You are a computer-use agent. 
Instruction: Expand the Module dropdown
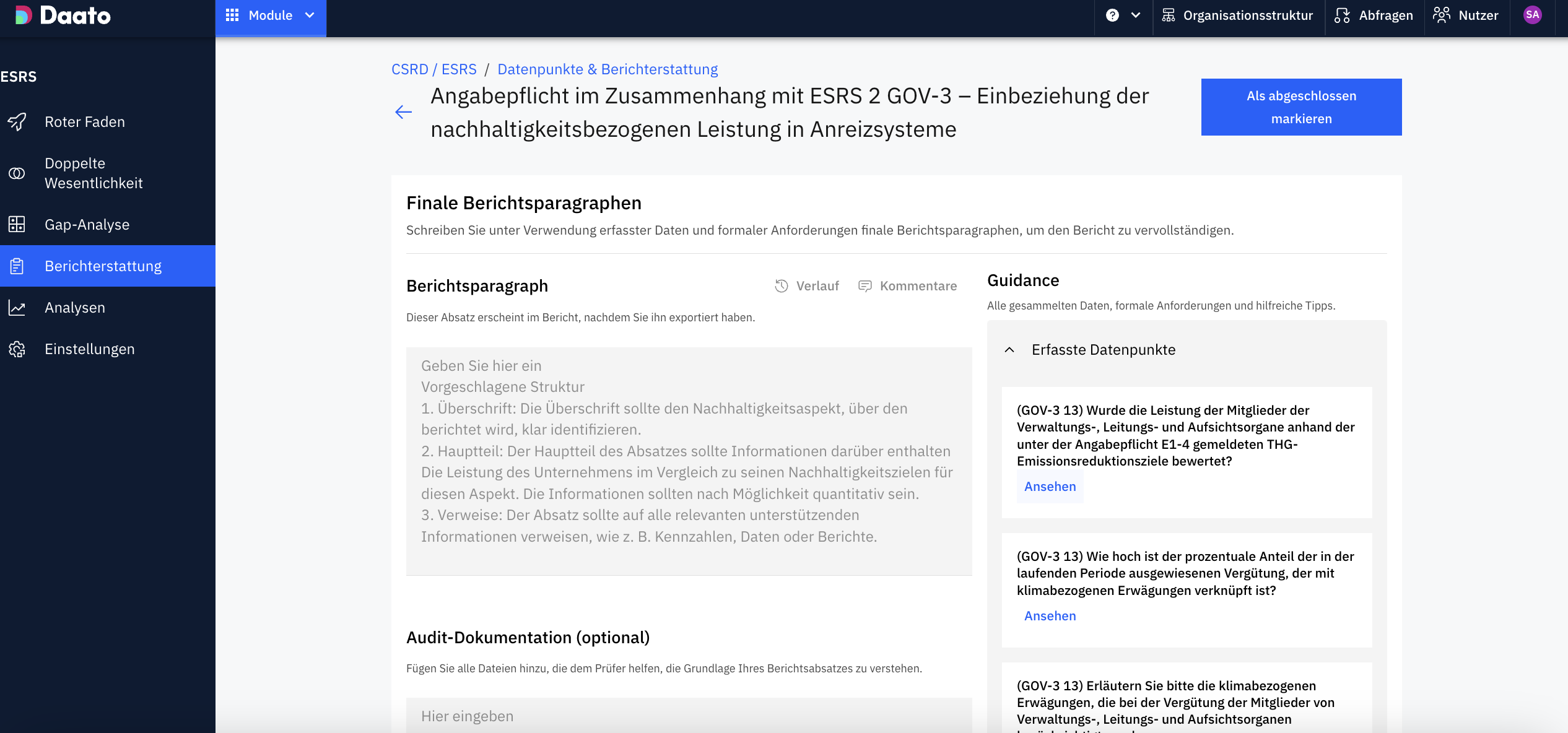click(x=271, y=15)
